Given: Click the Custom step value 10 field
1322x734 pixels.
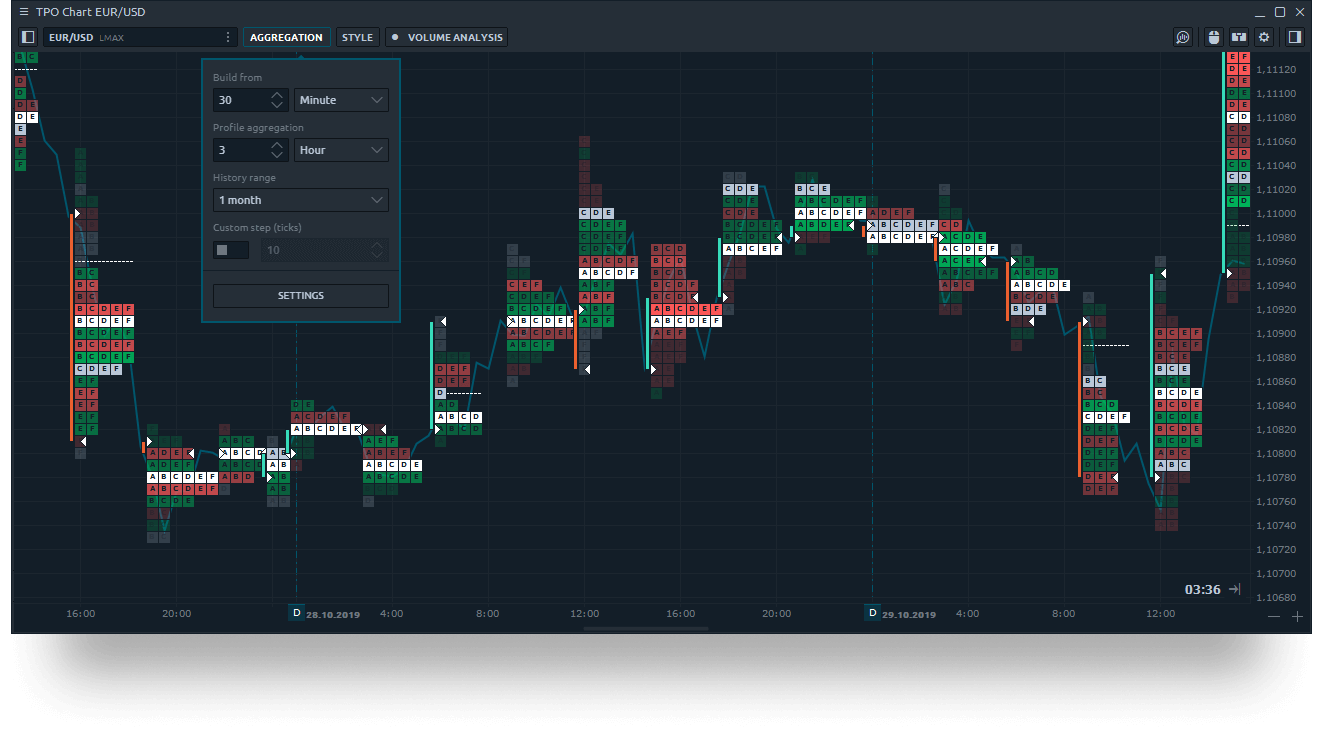Looking at the screenshot, I should pyautogui.click(x=324, y=250).
